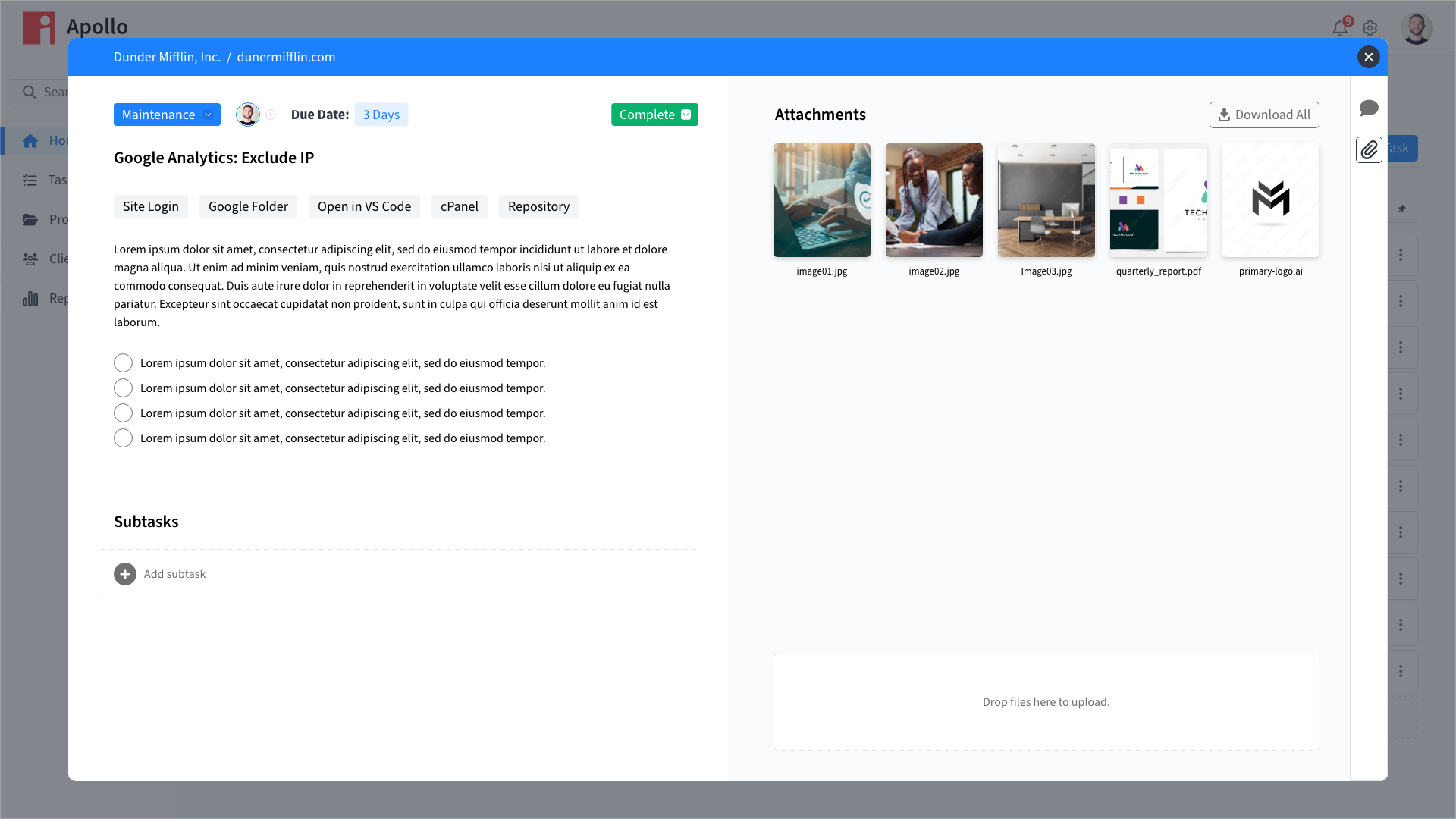This screenshot has height=819, width=1456.
Task: Open the comments chat bubble icon
Action: pyautogui.click(x=1369, y=108)
